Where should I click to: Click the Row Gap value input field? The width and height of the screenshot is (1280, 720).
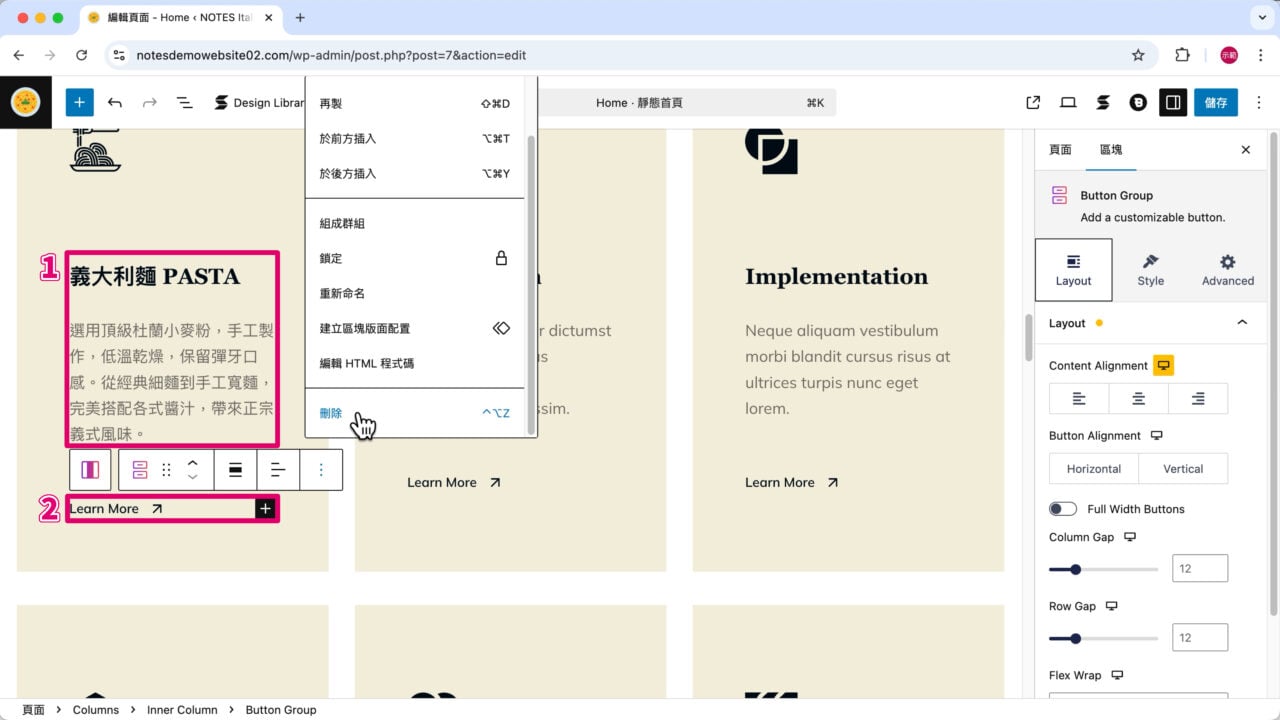(x=1199, y=637)
